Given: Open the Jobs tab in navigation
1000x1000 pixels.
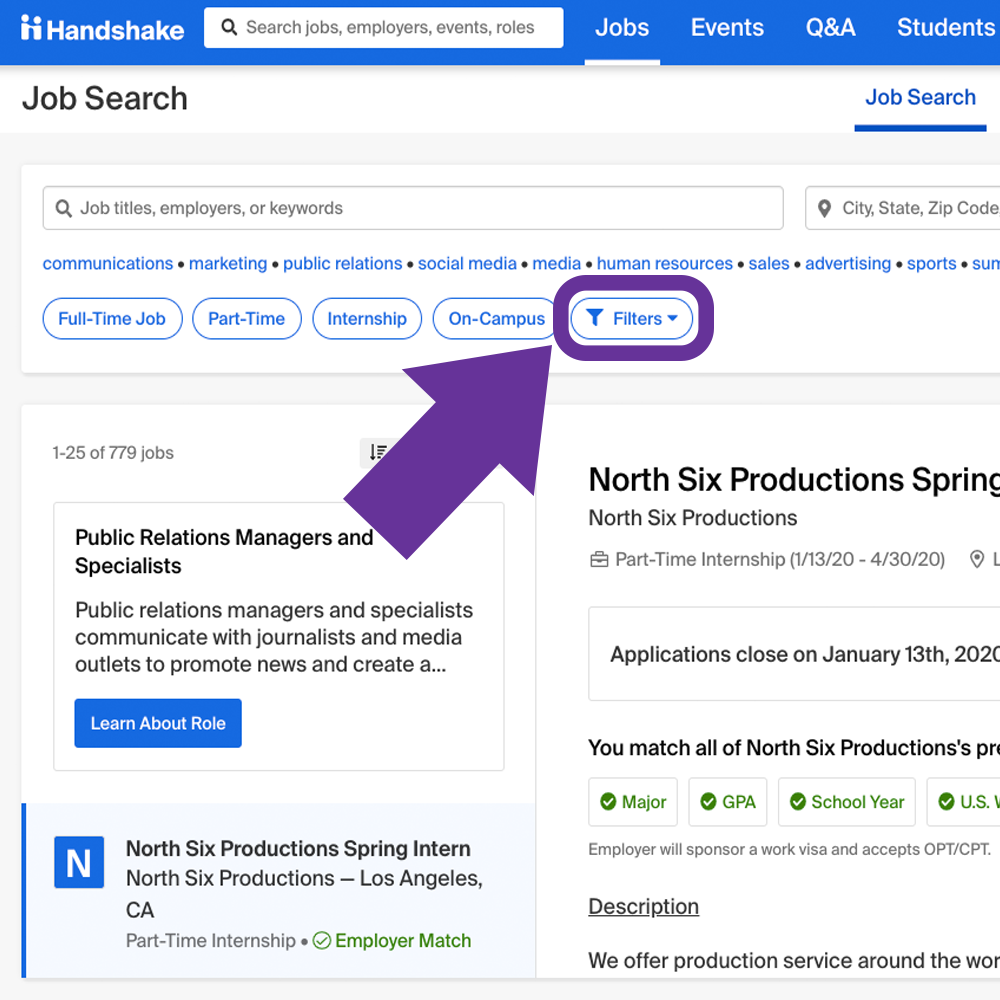Looking at the screenshot, I should tap(622, 27).
